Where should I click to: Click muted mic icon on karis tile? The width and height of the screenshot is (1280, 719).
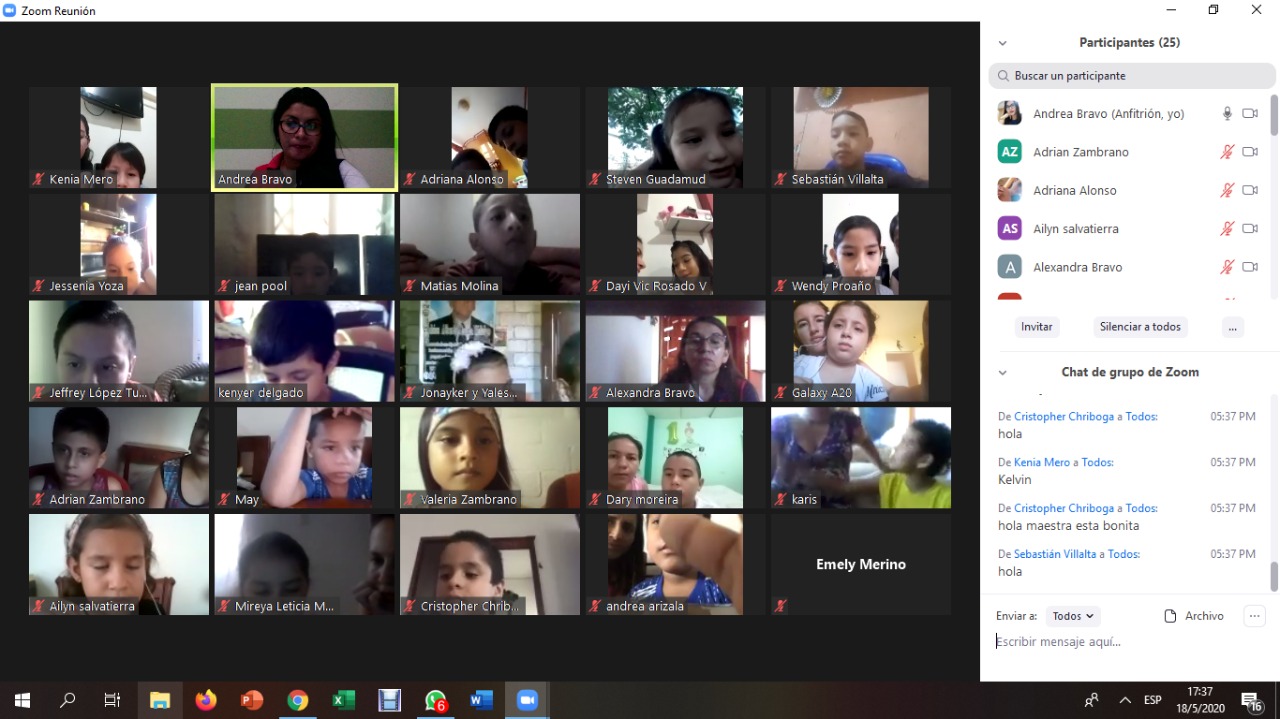pyautogui.click(x=781, y=500)
